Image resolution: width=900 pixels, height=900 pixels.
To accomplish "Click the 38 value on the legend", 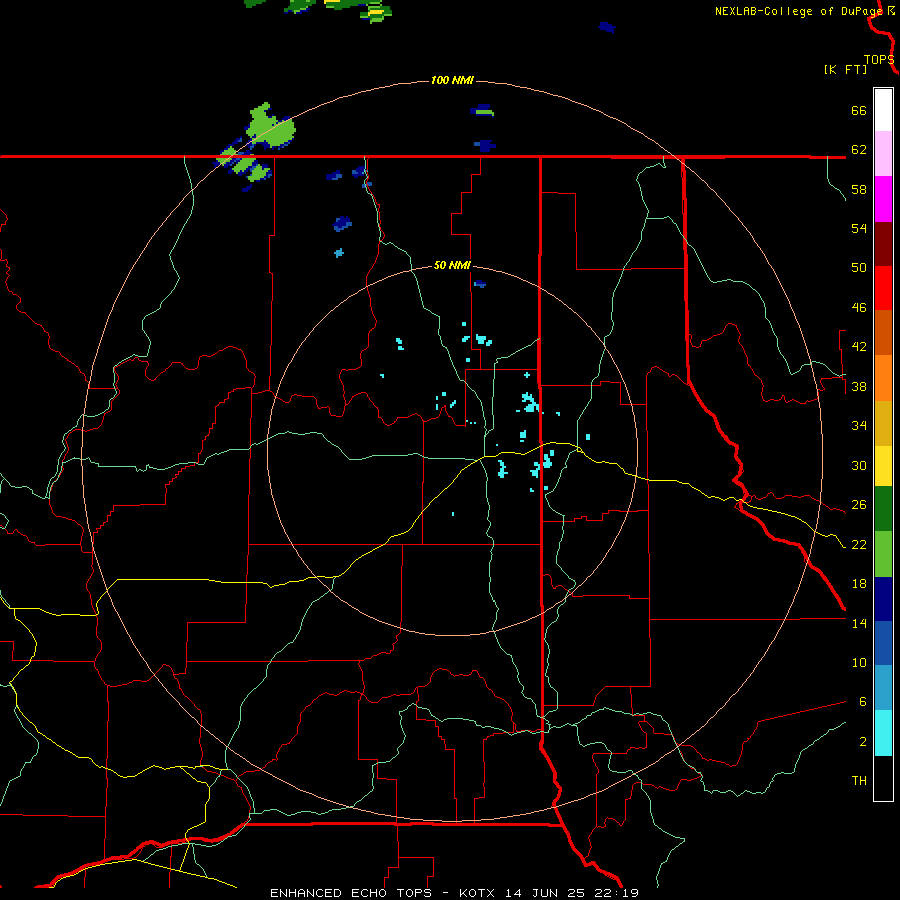I will pyautogui.click(x=859, y=386).
